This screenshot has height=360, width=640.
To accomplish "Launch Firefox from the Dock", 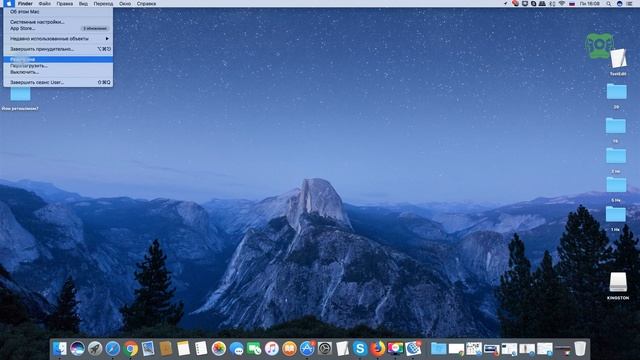I will point(378,349).
